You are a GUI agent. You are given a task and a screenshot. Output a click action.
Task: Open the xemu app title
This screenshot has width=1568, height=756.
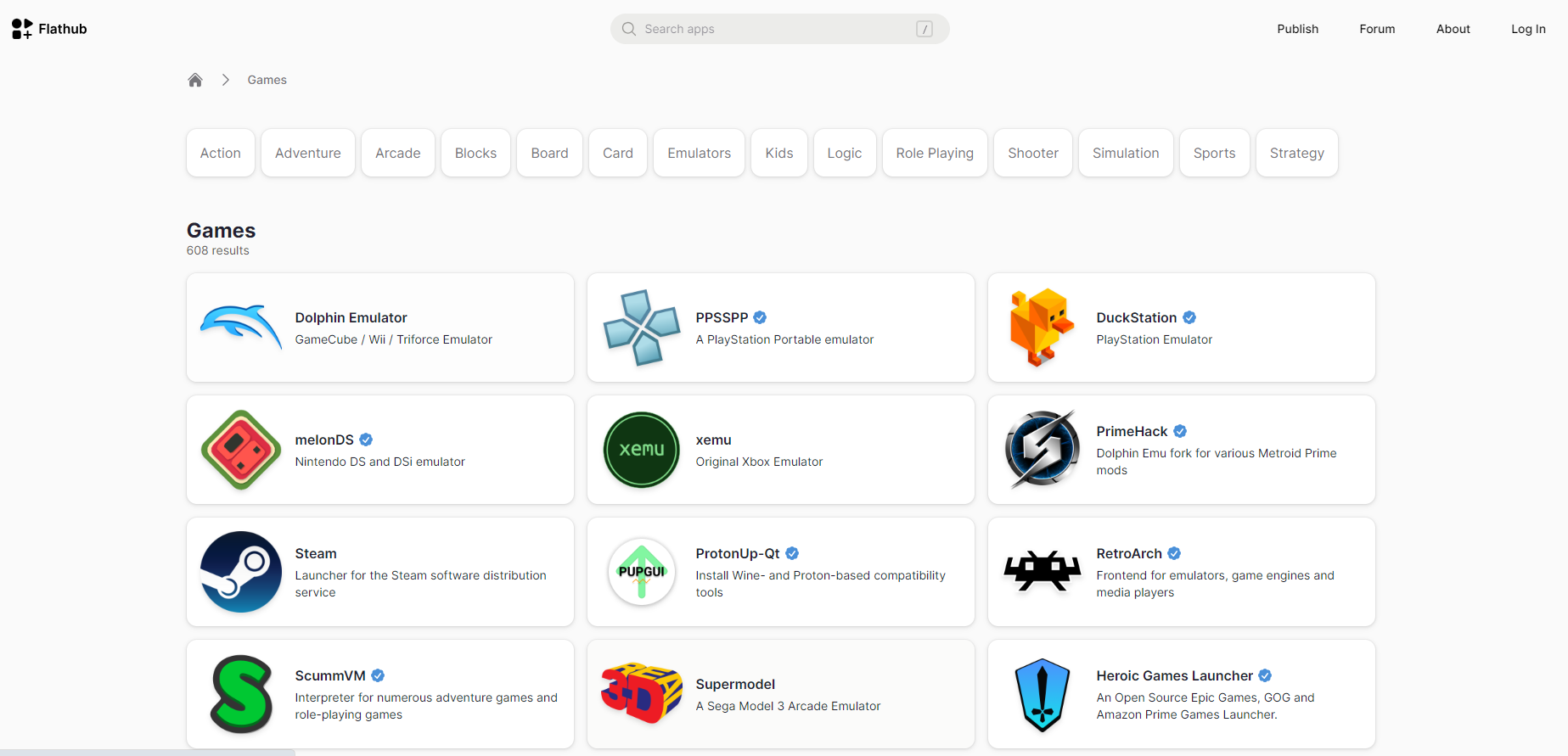point(714,440)
